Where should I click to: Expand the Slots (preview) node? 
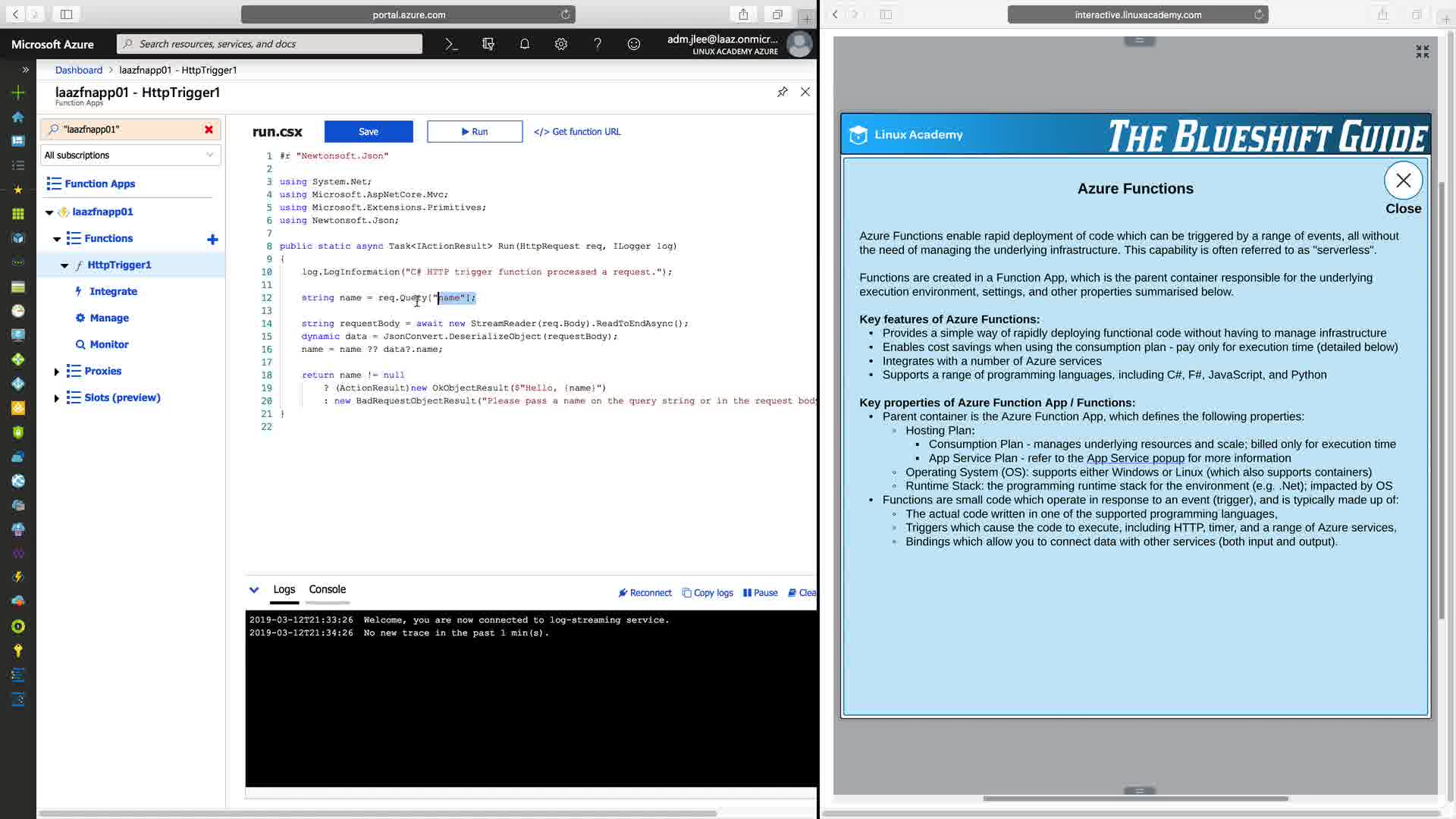pos(56,398)
